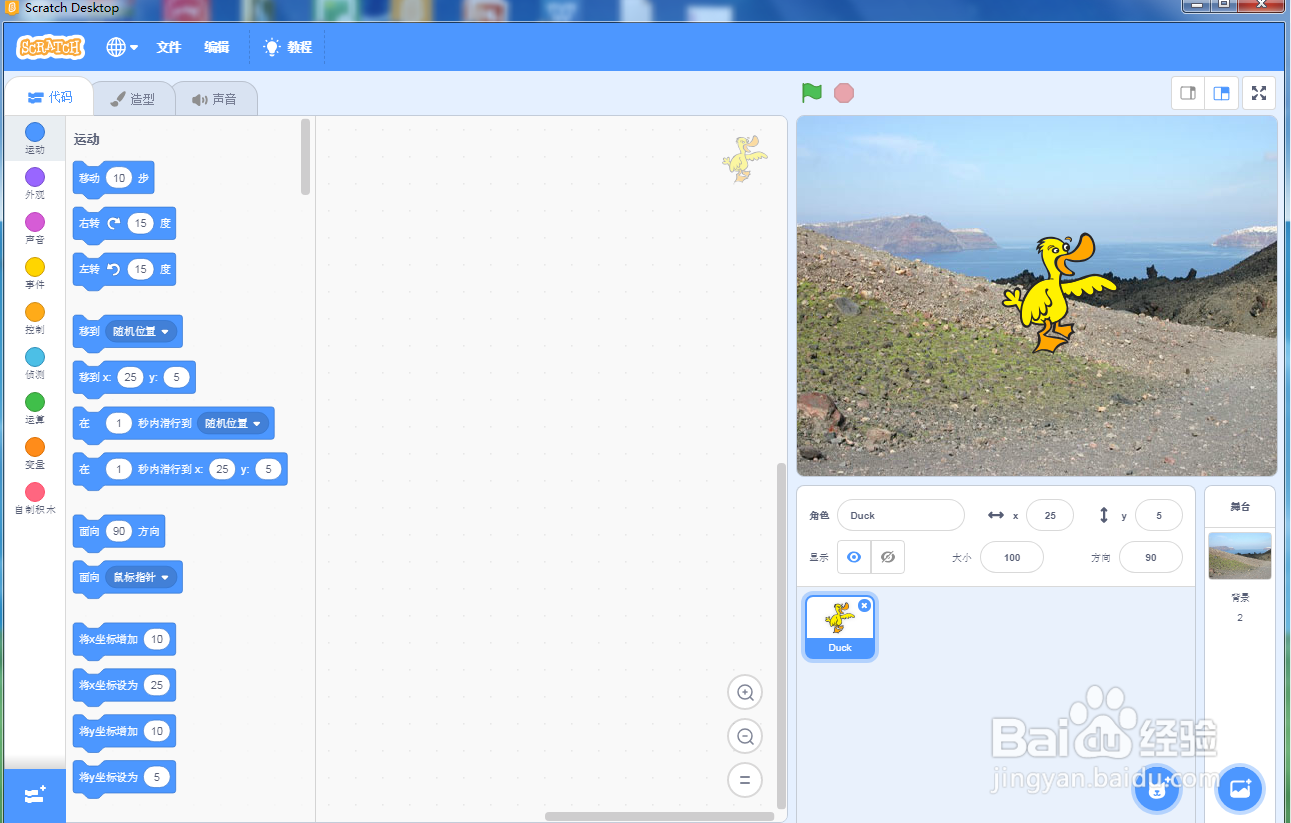1291x823 pixels.
Task: Click the red stop sign button
Action: (x=844, y=93)
